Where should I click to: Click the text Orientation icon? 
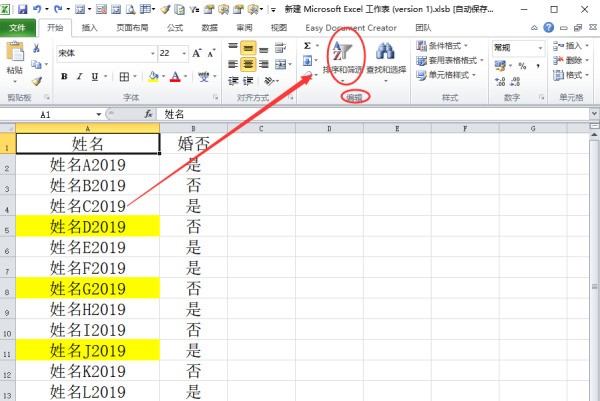(x=269, y=81)
